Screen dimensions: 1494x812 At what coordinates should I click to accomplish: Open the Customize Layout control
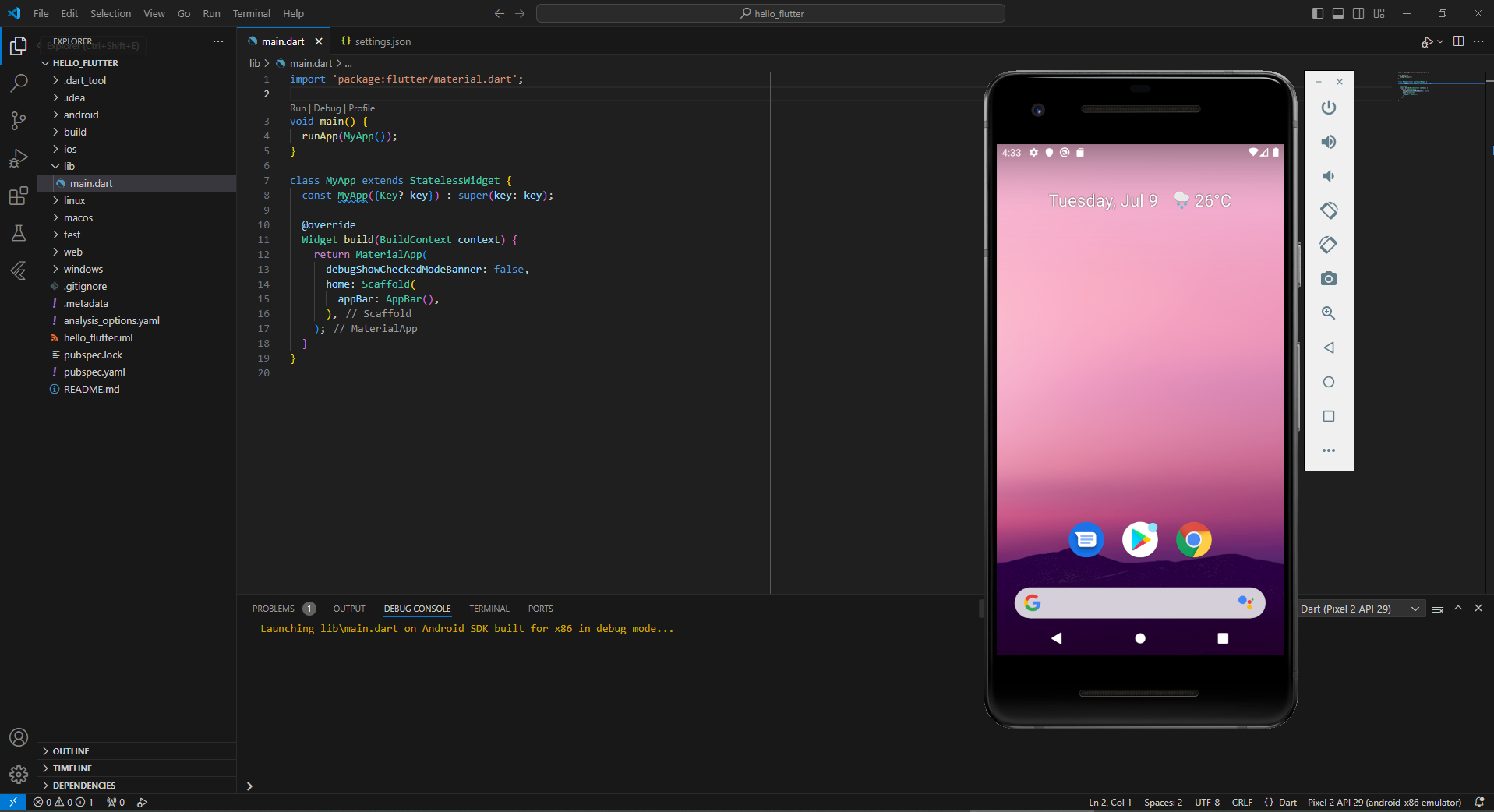(1379, 13)
